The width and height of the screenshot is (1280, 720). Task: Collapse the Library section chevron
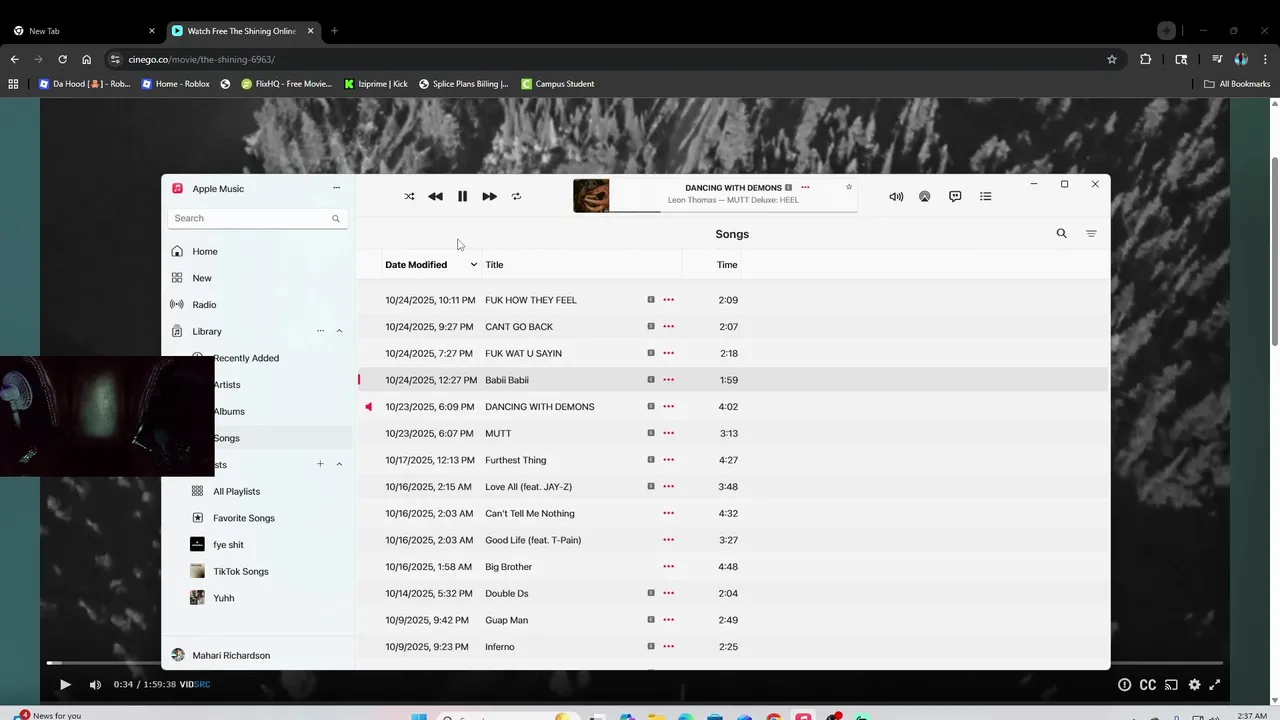click(339, 331)
